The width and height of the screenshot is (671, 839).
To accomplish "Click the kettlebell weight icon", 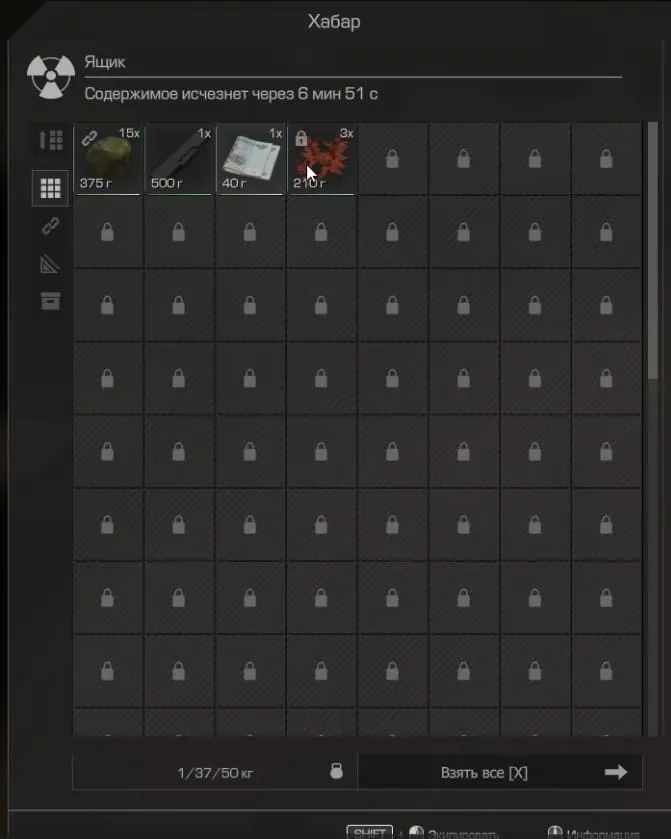I will (337, 771).
